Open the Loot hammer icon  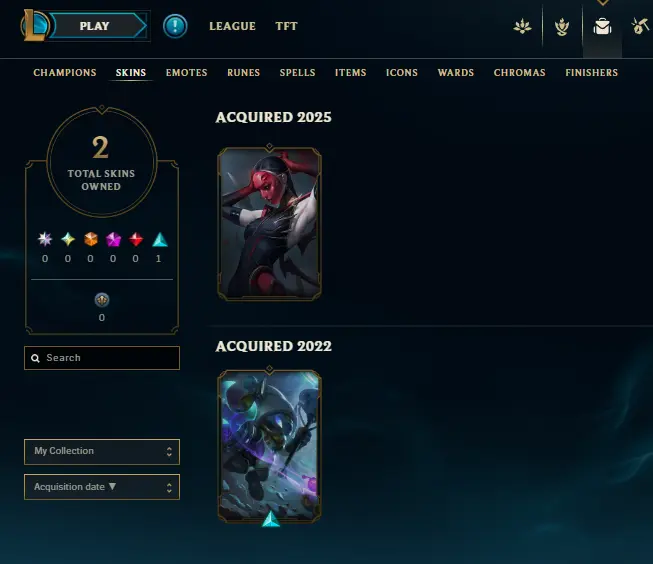pos(641,26)
